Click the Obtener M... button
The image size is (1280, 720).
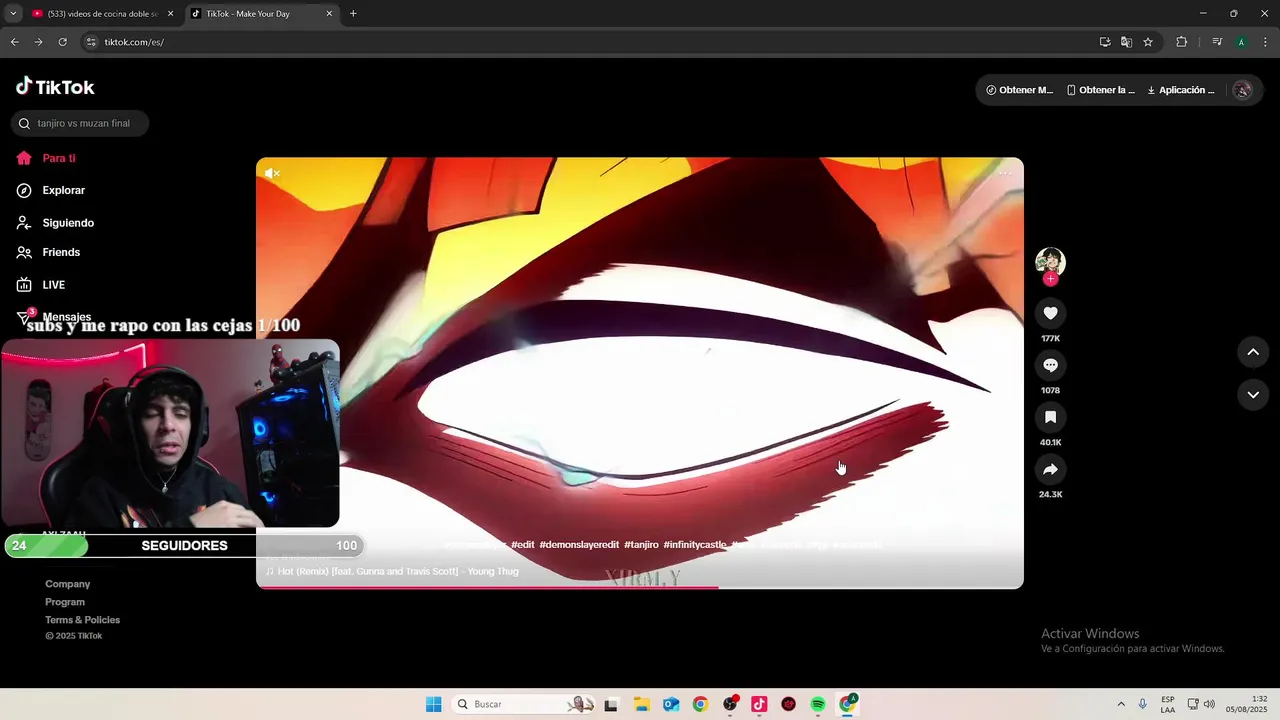[x=1020, y=90]
